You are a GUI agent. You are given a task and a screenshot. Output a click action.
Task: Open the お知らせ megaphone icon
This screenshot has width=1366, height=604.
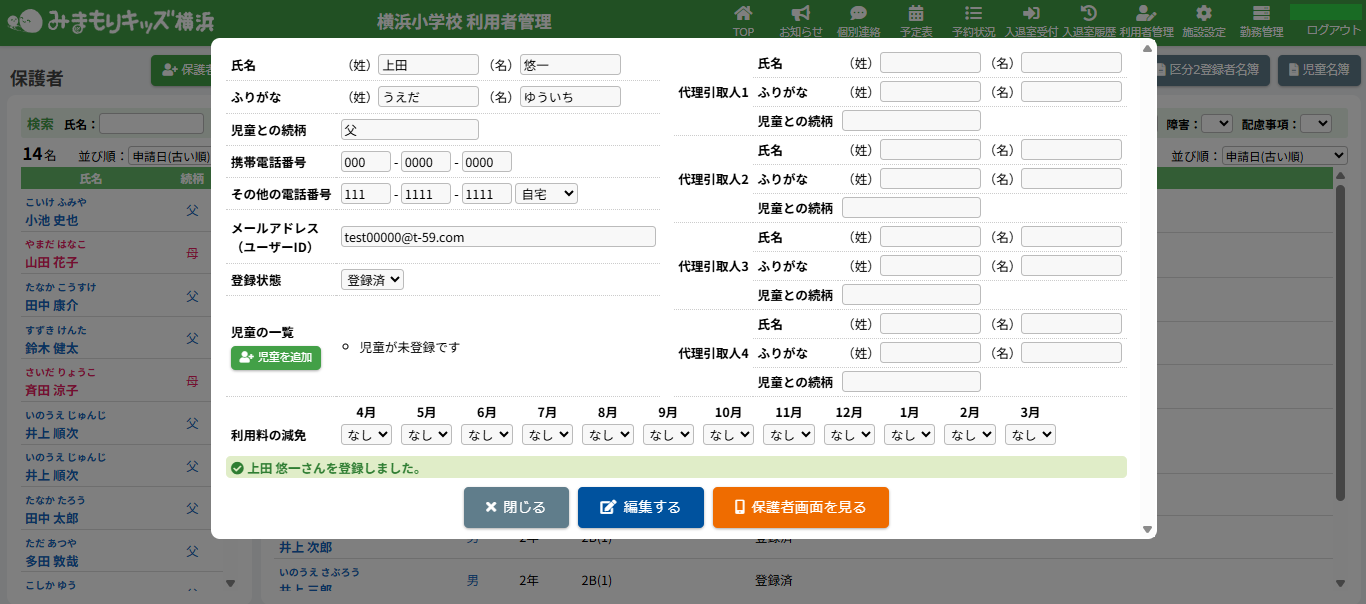(x=800, y=14)
